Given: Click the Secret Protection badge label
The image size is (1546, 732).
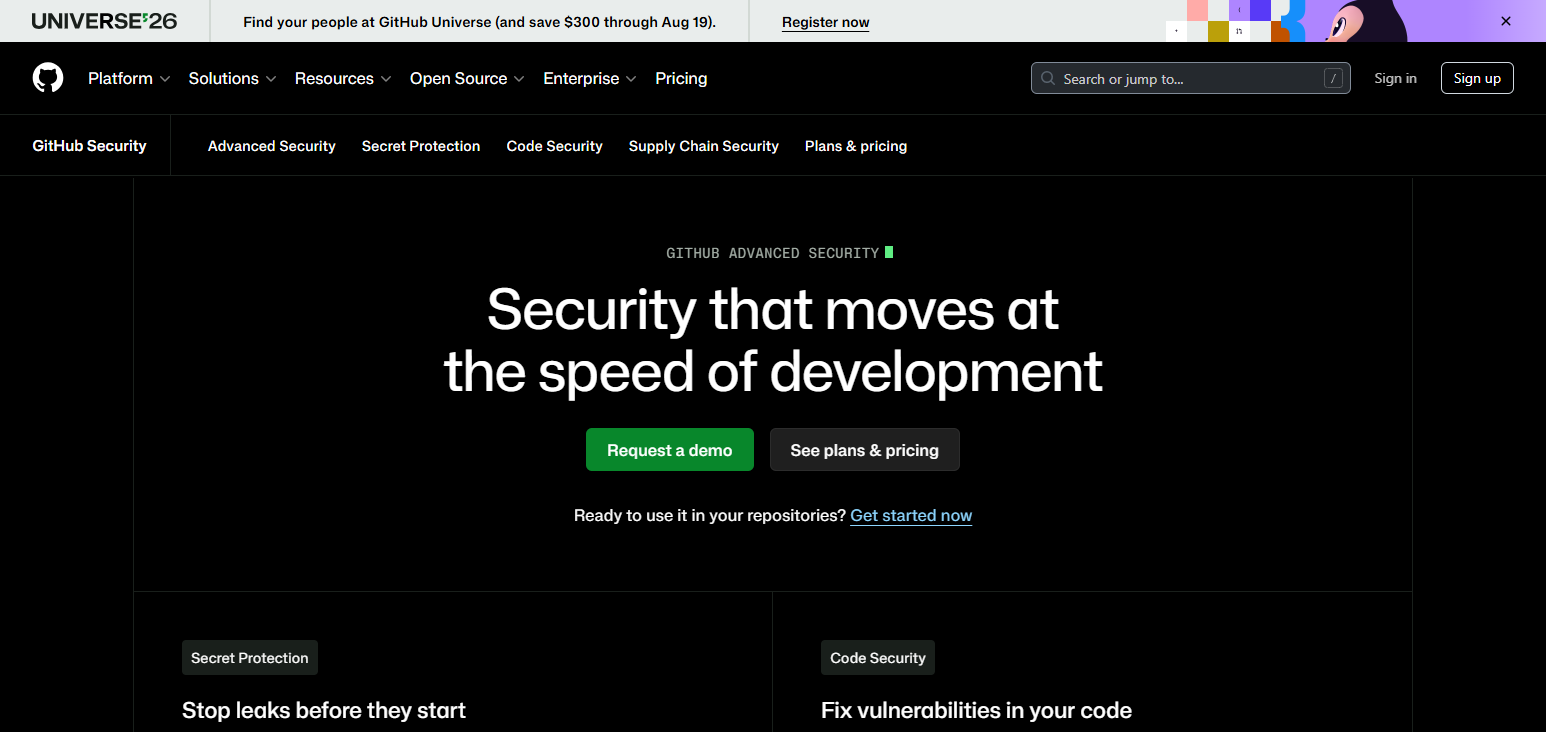Looking at the screenshot, I should (x=250, y=658).
